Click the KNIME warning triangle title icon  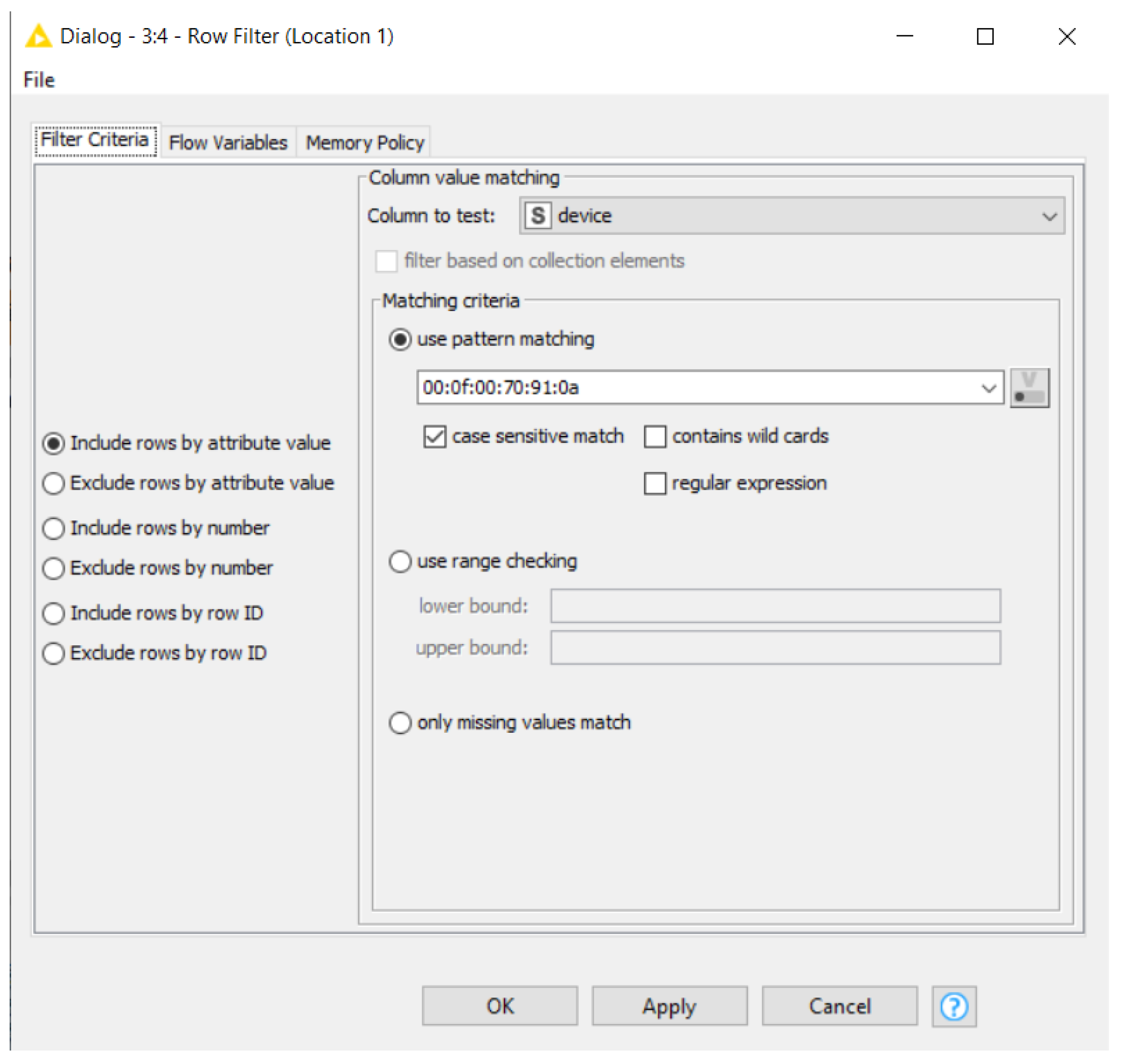tap(39, 36)
